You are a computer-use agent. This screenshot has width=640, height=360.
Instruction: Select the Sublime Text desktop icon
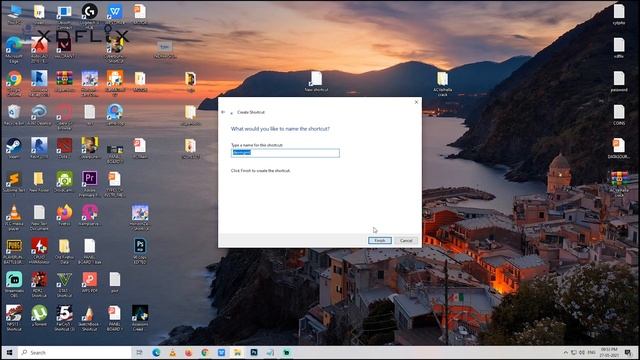[14, 184]
